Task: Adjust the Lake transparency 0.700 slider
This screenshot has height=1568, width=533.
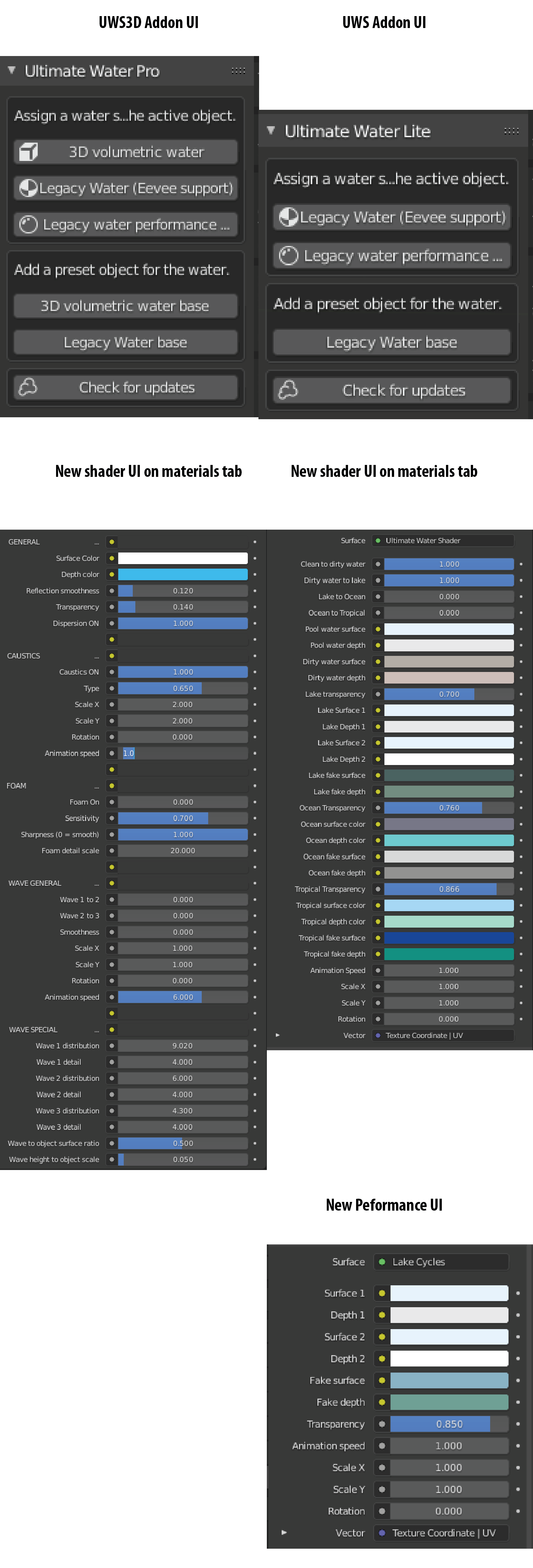Action: pos(449,694)
